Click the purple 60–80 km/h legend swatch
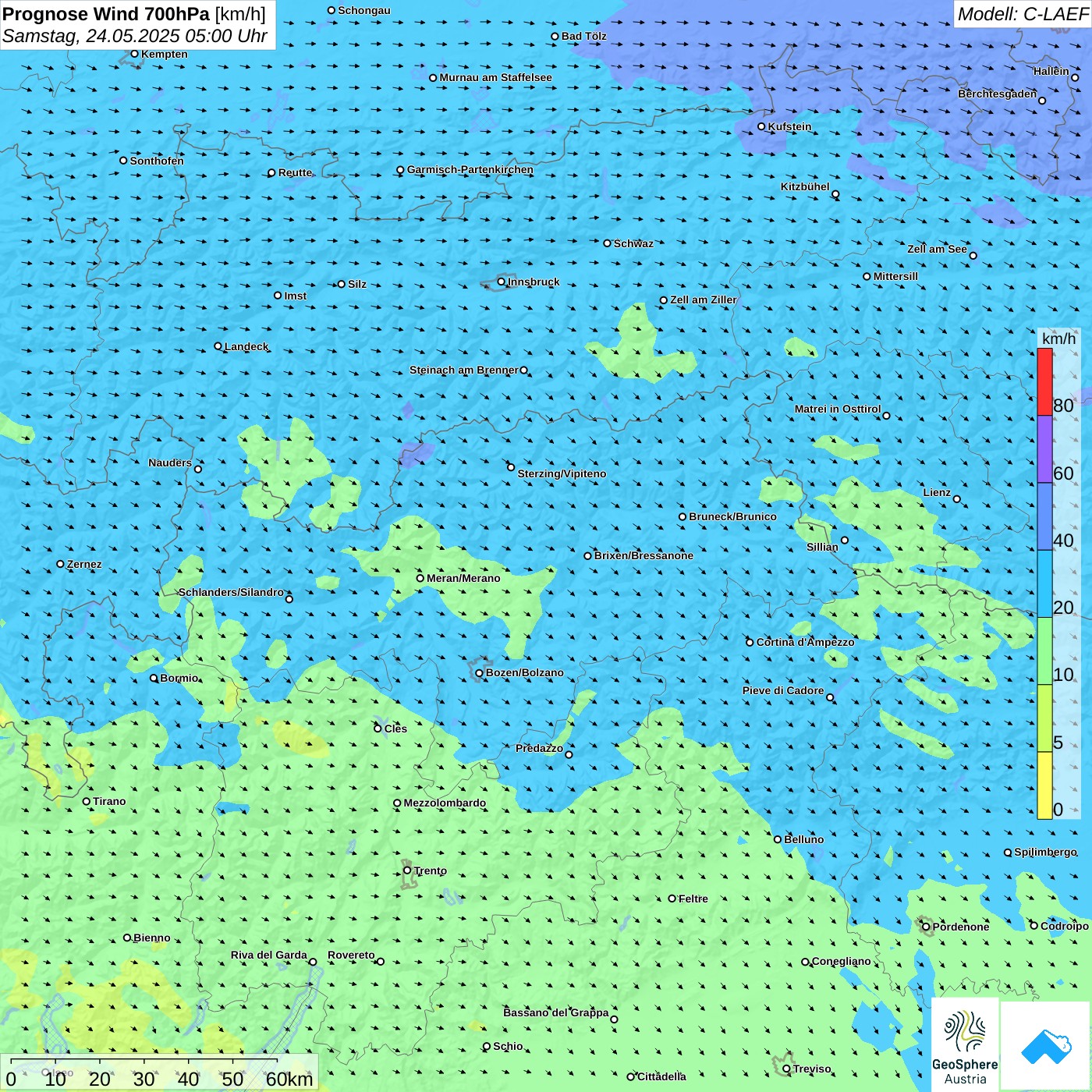Screen dimensions: 1092x1092 [x=1044, y=449]
